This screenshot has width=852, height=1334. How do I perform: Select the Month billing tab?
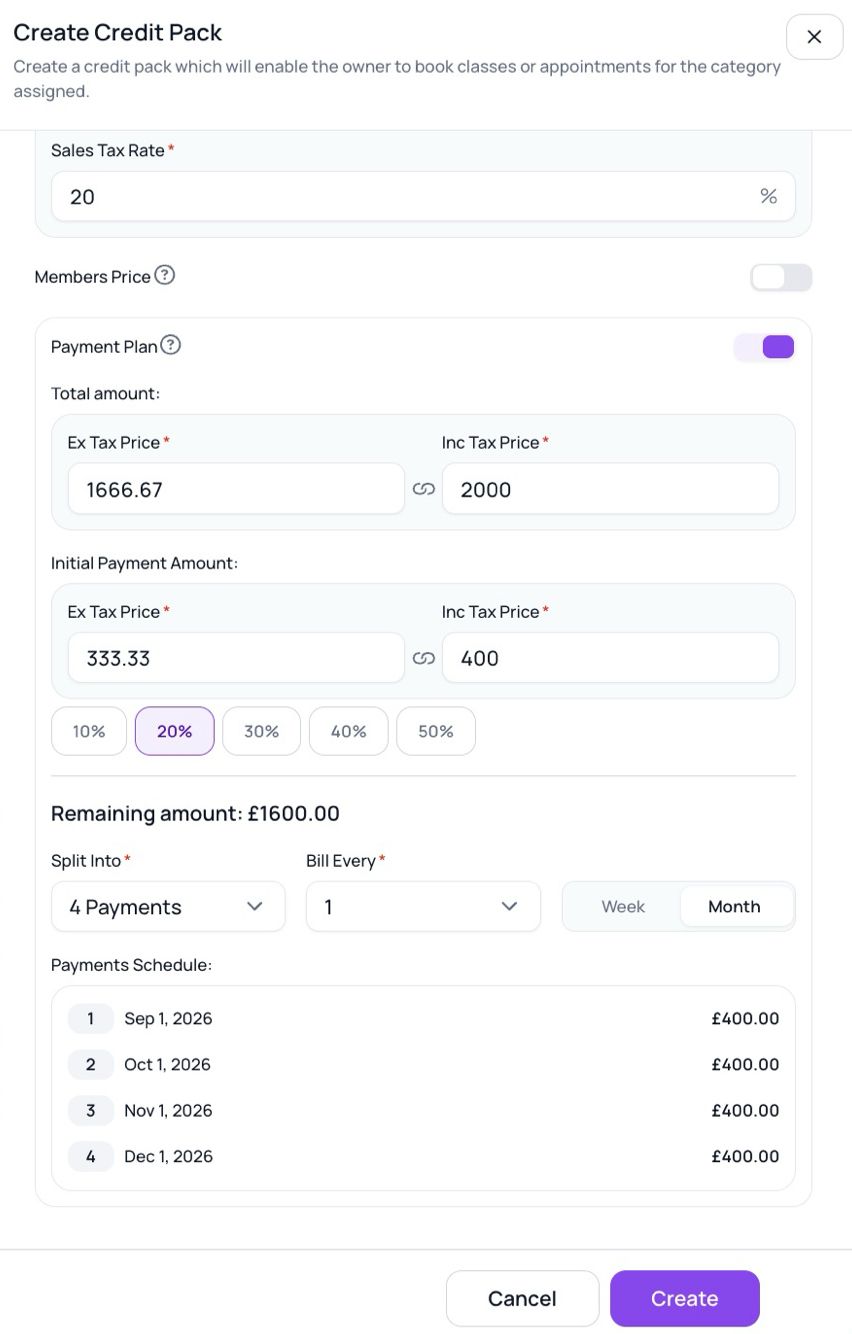coord(735,906)
